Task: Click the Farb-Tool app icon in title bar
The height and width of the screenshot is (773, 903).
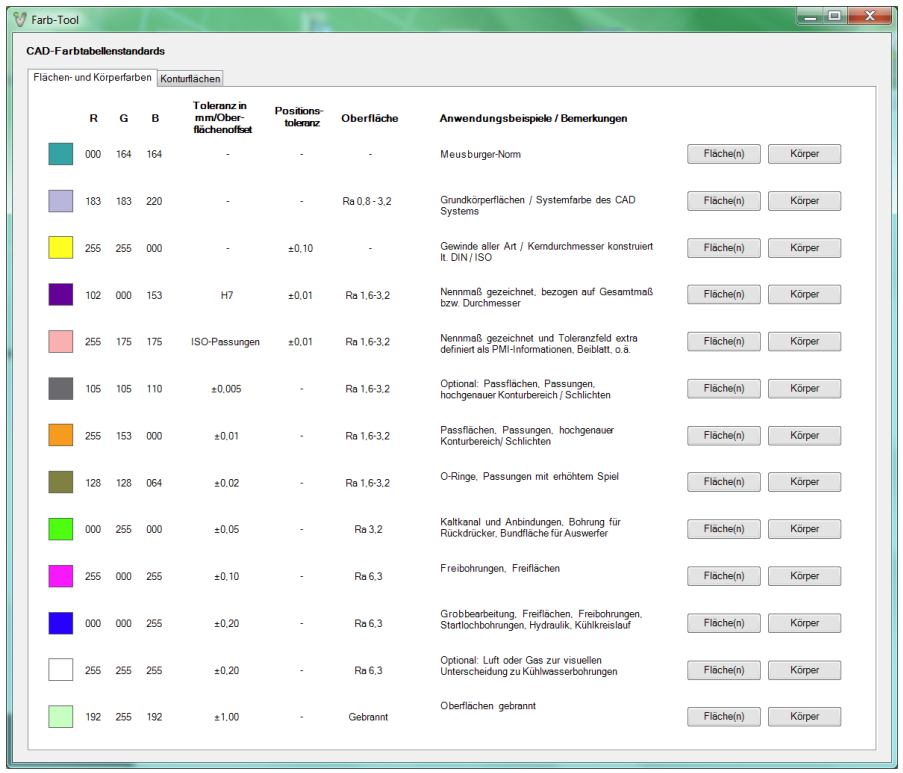Action: pyautogui.click(x=19, y=19)
